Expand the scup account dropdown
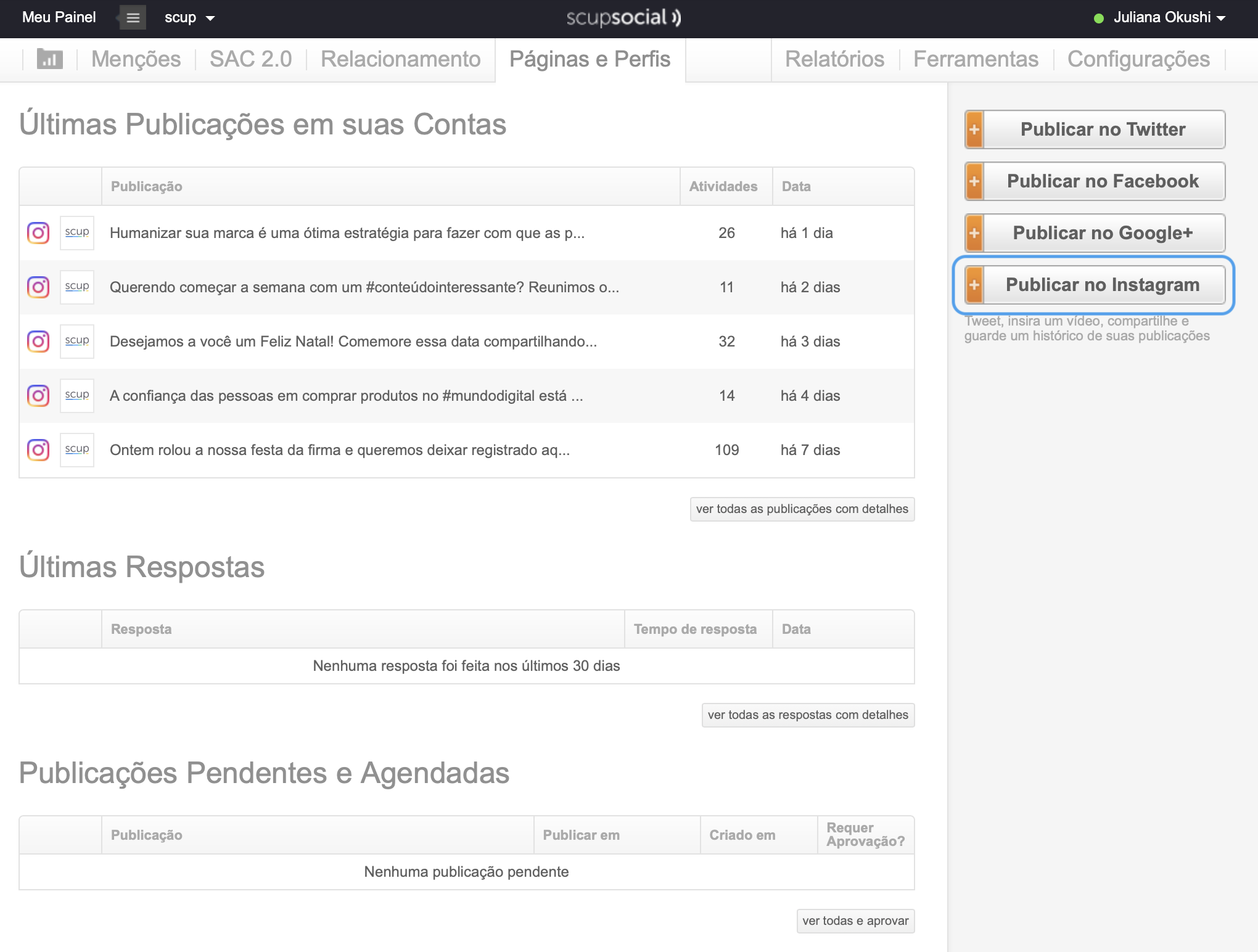1258x952 pixels. point(190,17)
